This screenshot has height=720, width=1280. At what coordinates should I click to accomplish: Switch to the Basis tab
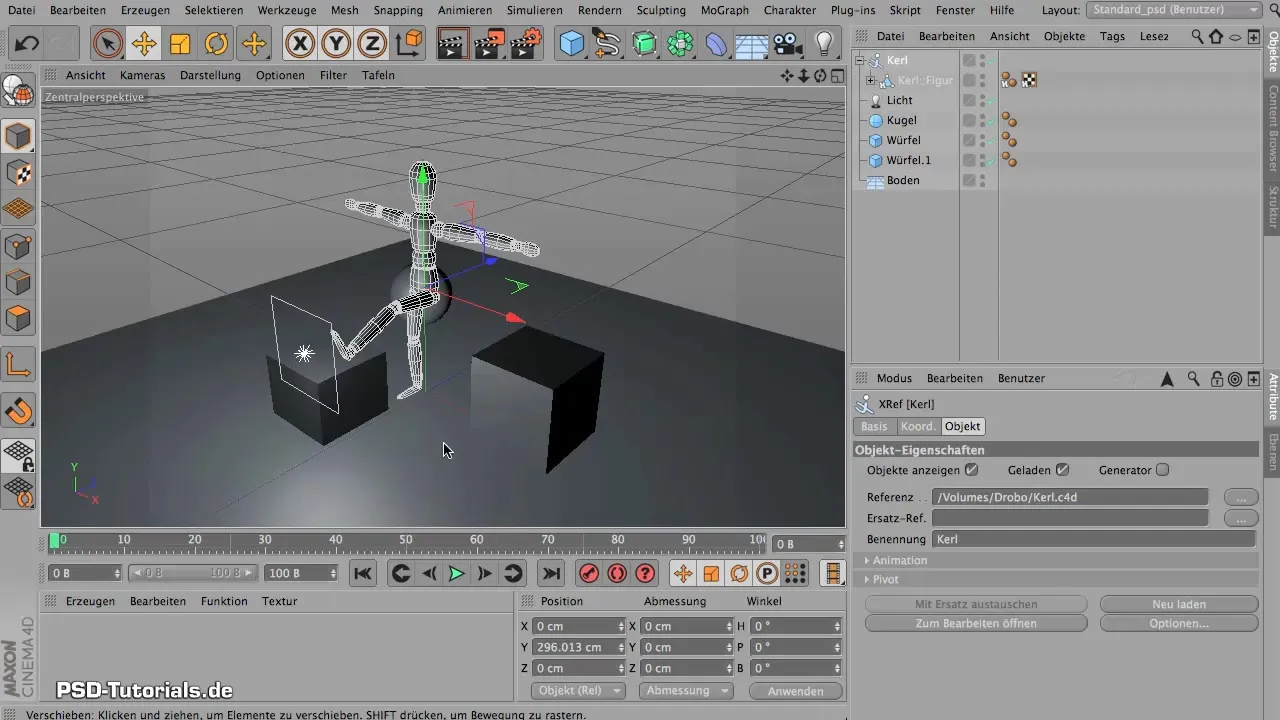(x=874, y=426)
